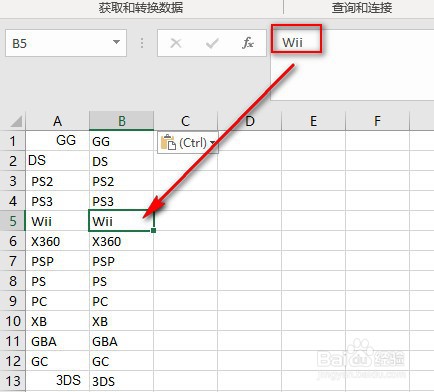
Task: Click cell A1 containing GG
Action: point(58,141)
